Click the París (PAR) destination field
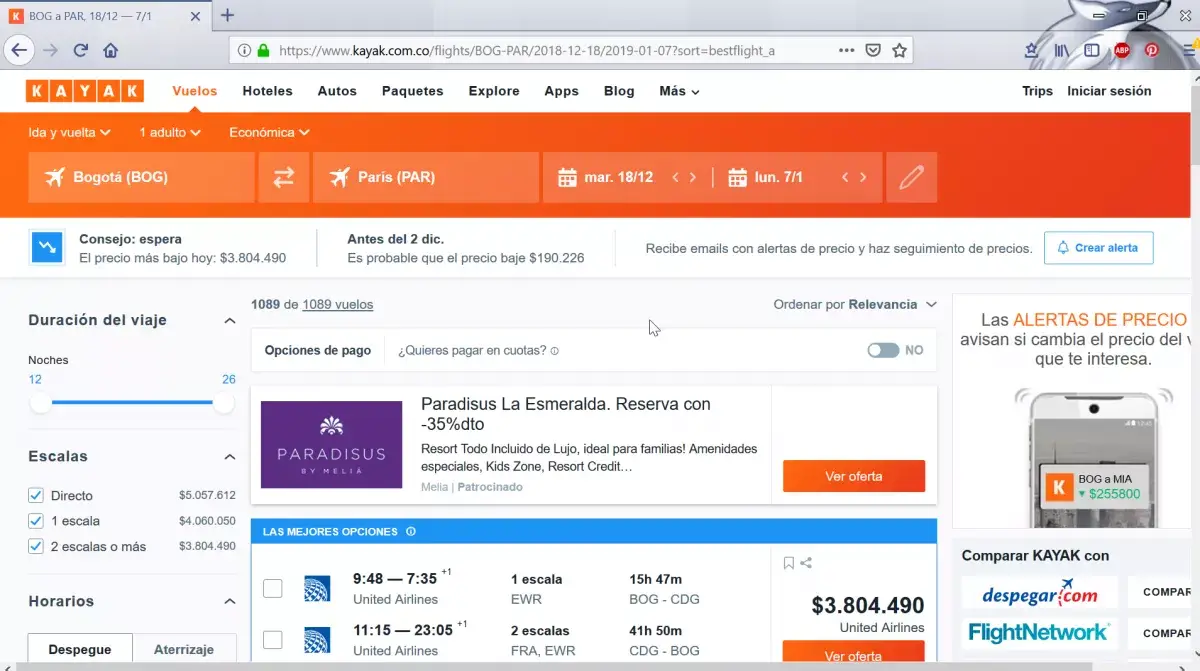This screenshot has height=671, width=1200. click(x=426, y=177)
